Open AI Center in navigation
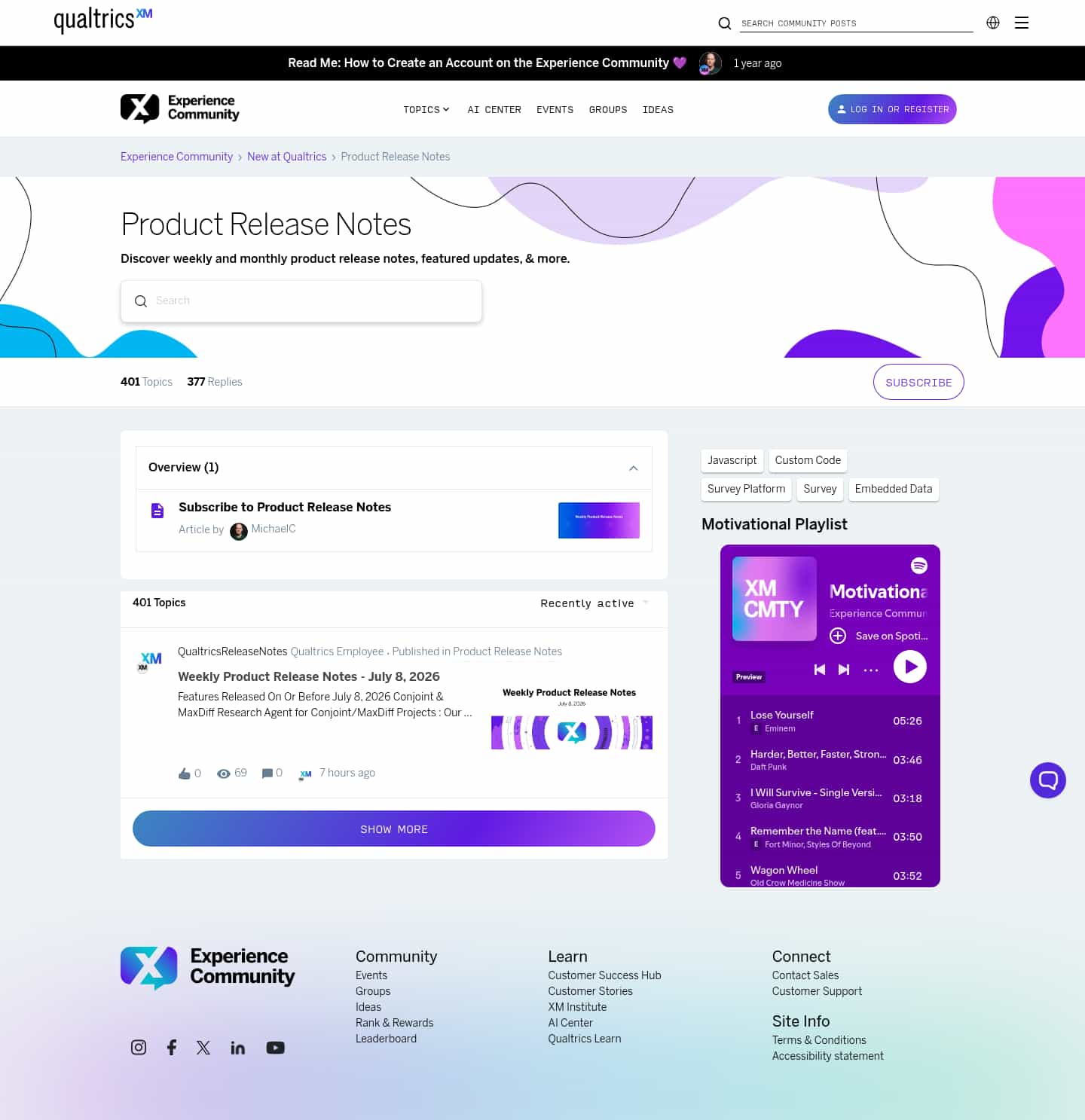1085x1120 pixels. [494, 109]
